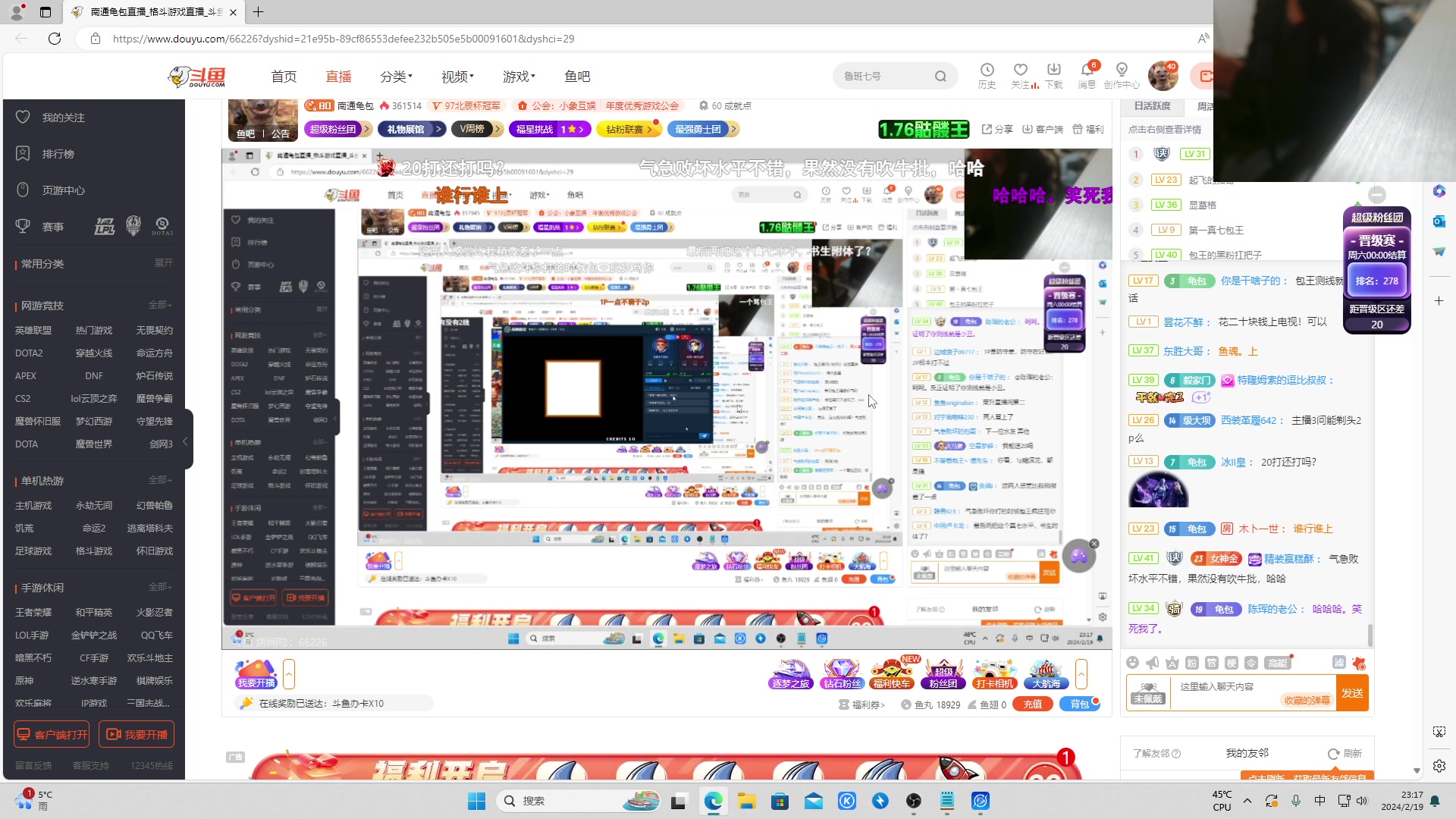
Task: Open the 超级粉丝团 activity icon below video
Action: pos(943,673)
